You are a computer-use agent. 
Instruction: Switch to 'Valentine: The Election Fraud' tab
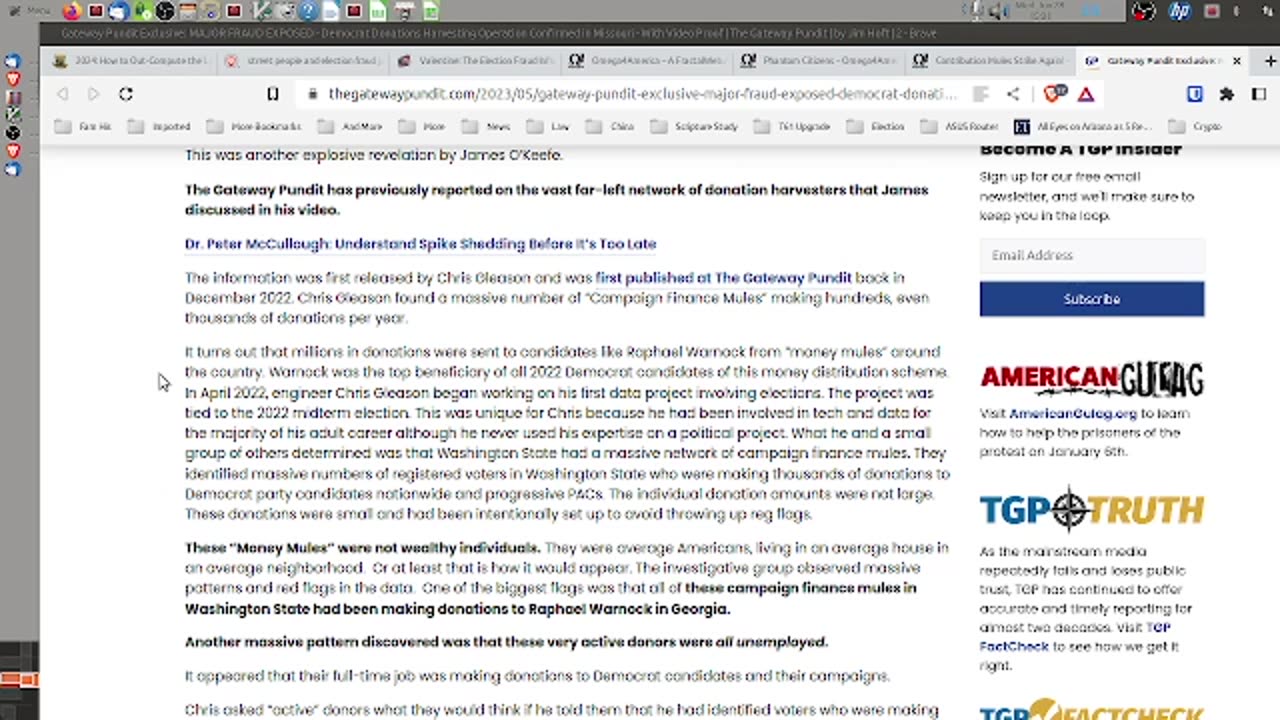point(475,61)
